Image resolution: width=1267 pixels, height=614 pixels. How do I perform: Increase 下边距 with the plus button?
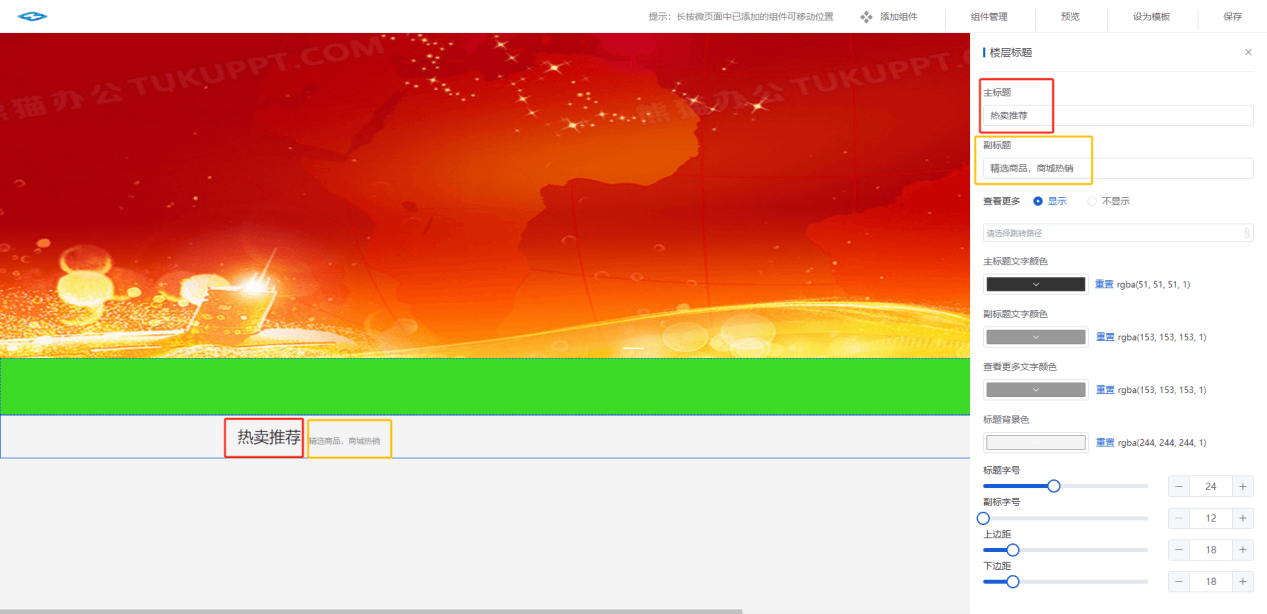tap(1243, 581)
